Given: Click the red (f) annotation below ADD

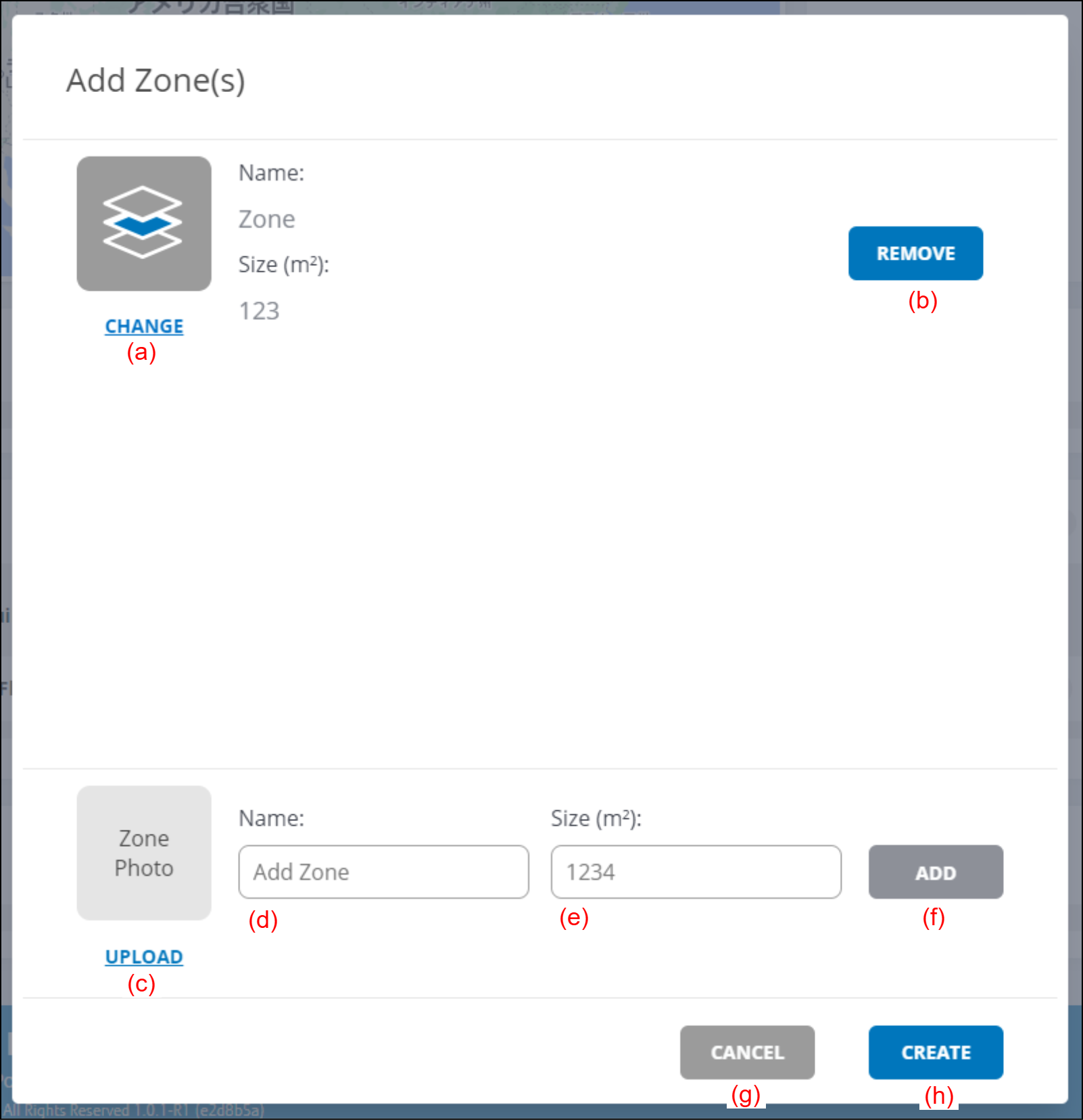Looking at the screenshot, I should coord(933,918).
